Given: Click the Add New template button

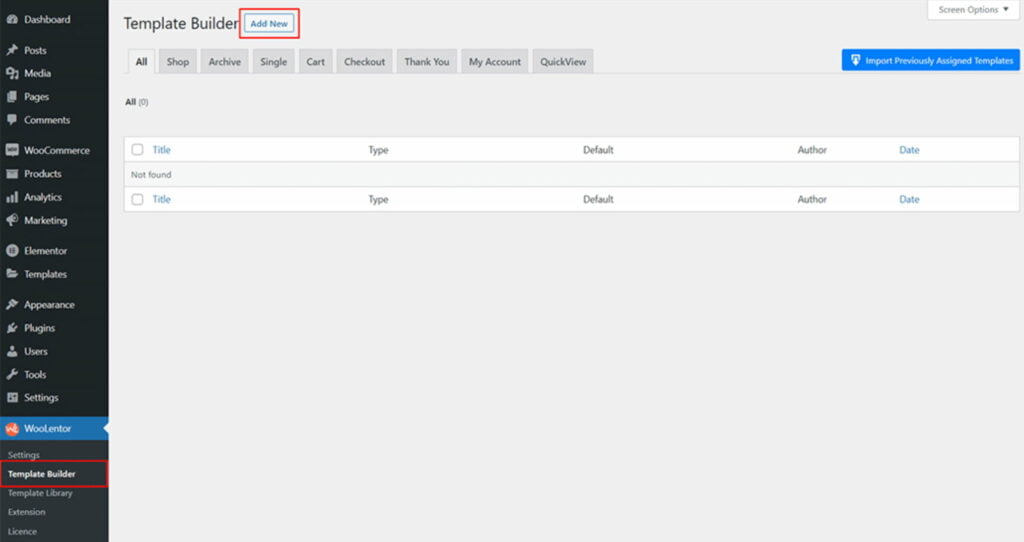Looking at the screenshot, I should tap(269, 24).
